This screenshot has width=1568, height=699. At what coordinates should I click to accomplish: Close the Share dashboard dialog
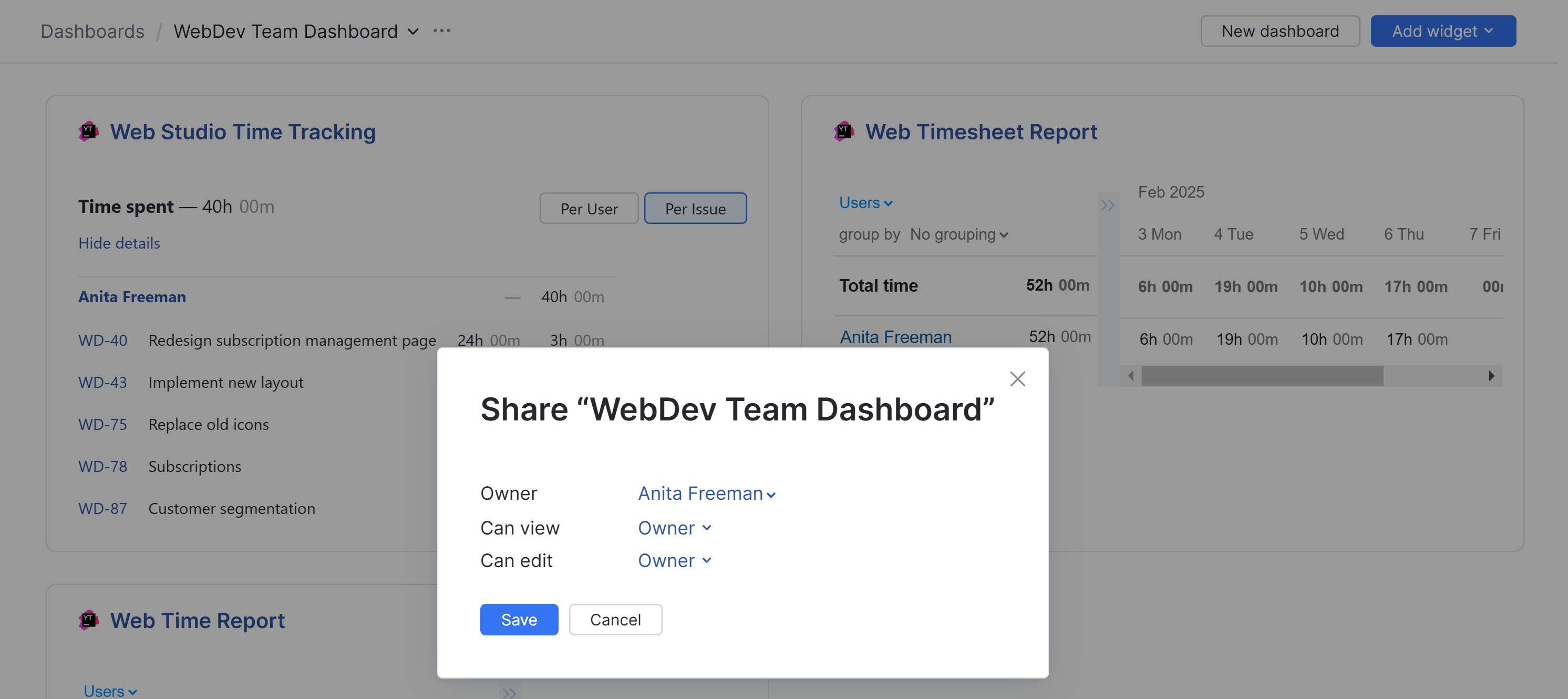[1017, 379]
